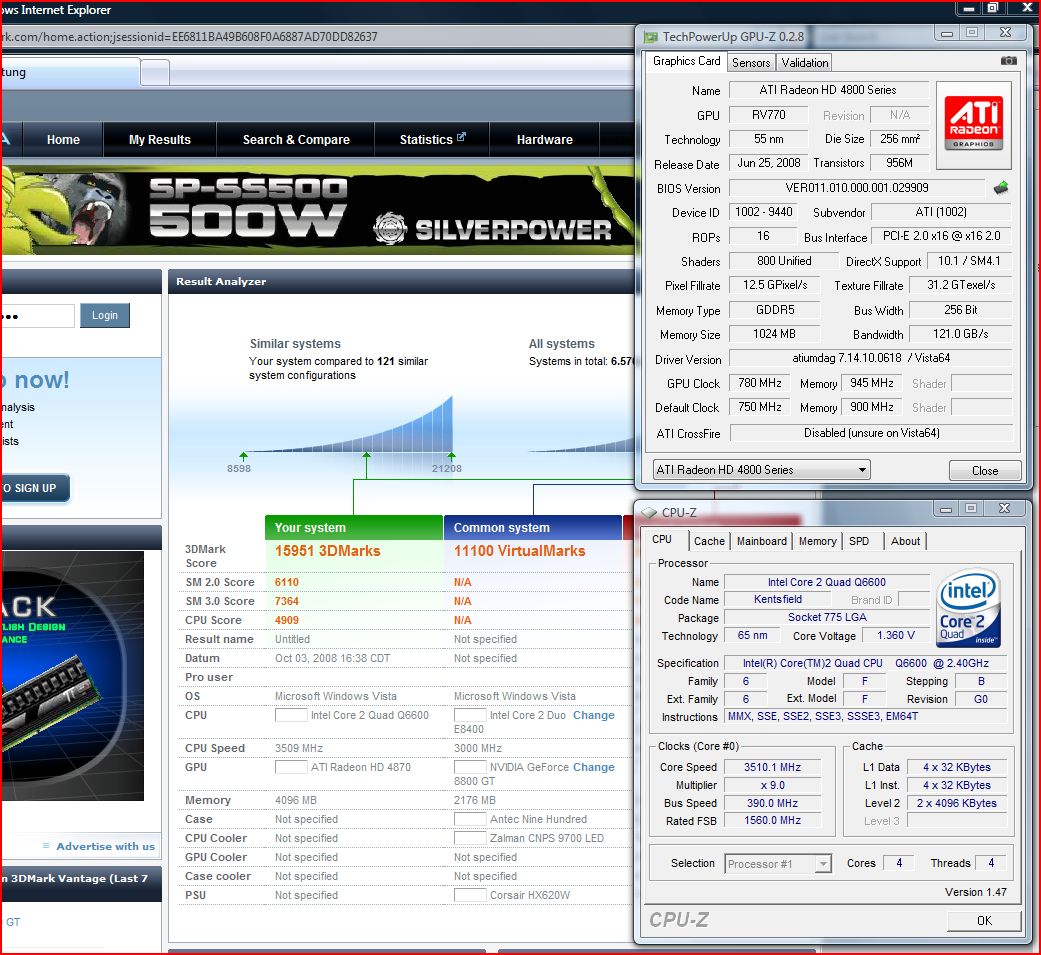Click the Statistics external link icon
The width and height of the screenshot is (1041, 955).
coord(461,137)
